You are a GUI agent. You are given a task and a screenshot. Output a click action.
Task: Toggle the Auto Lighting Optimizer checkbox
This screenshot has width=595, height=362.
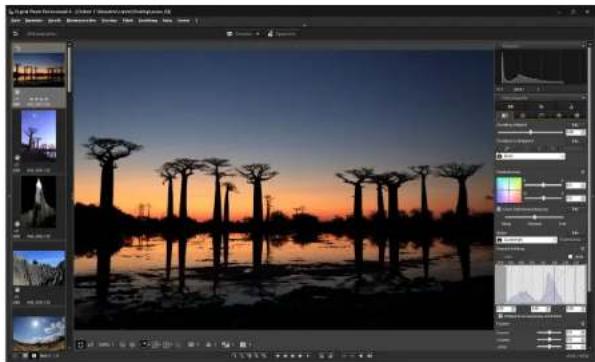pos(499,209)
